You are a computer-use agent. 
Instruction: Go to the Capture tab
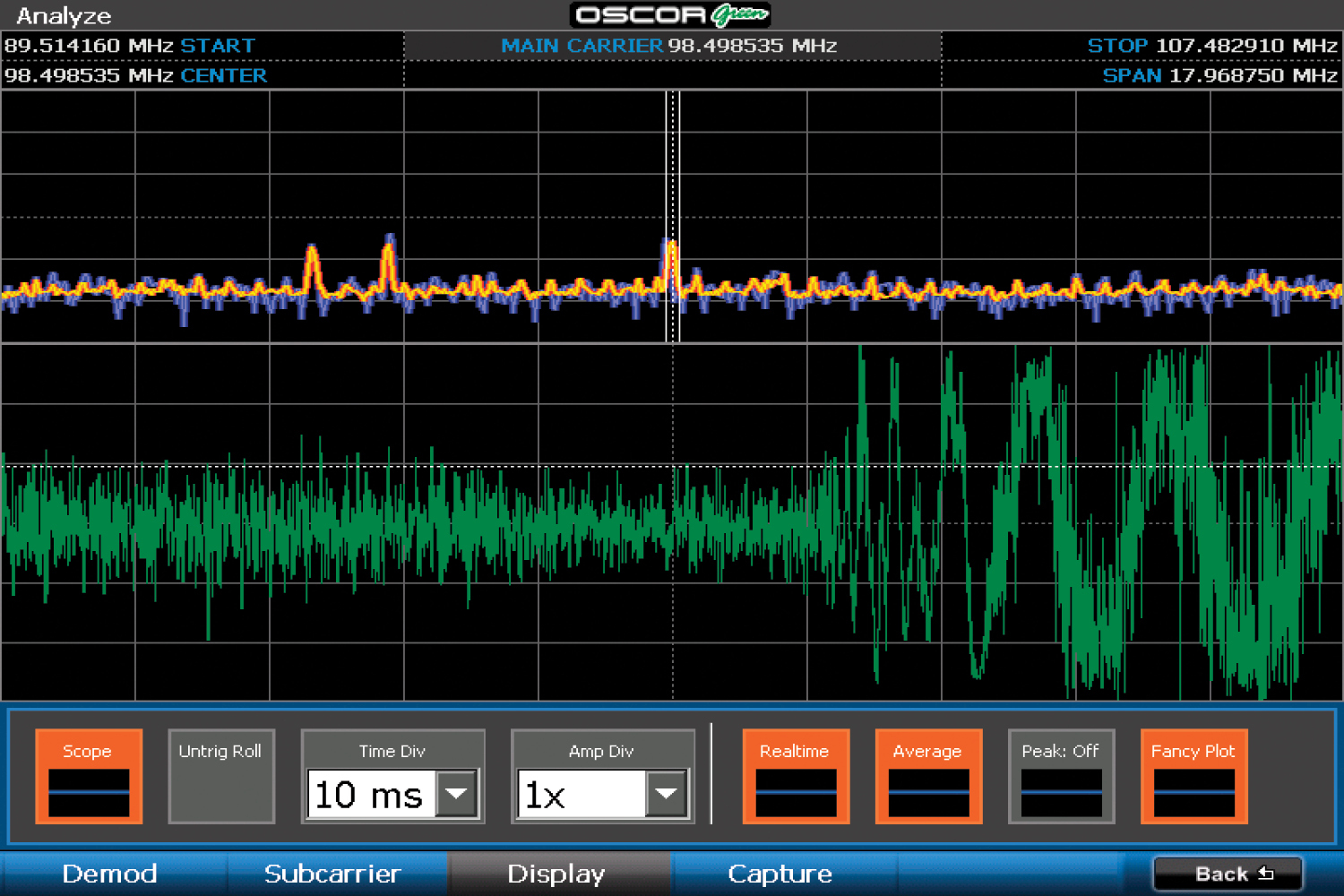pos(780,874)
